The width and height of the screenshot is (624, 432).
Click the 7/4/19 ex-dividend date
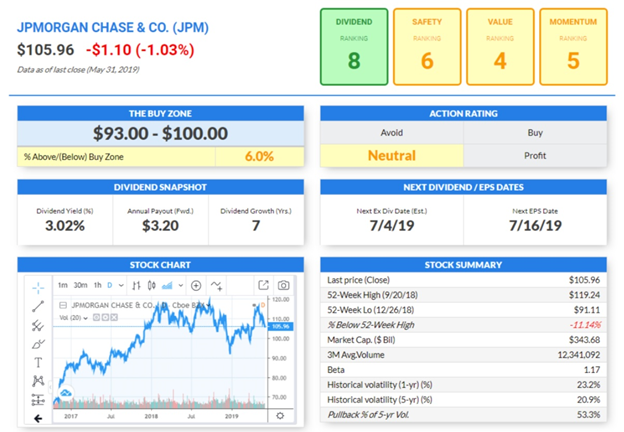[392, 226]
